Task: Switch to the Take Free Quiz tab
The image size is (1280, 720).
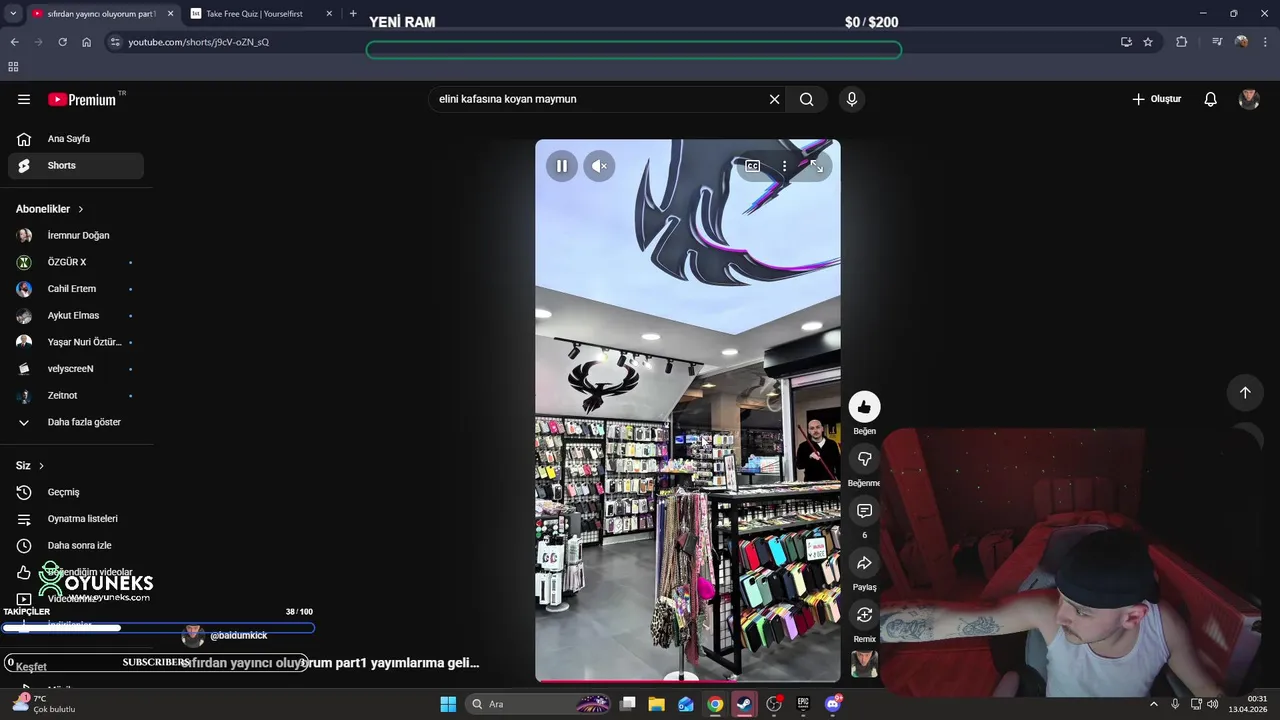Action: coord(255,14)
